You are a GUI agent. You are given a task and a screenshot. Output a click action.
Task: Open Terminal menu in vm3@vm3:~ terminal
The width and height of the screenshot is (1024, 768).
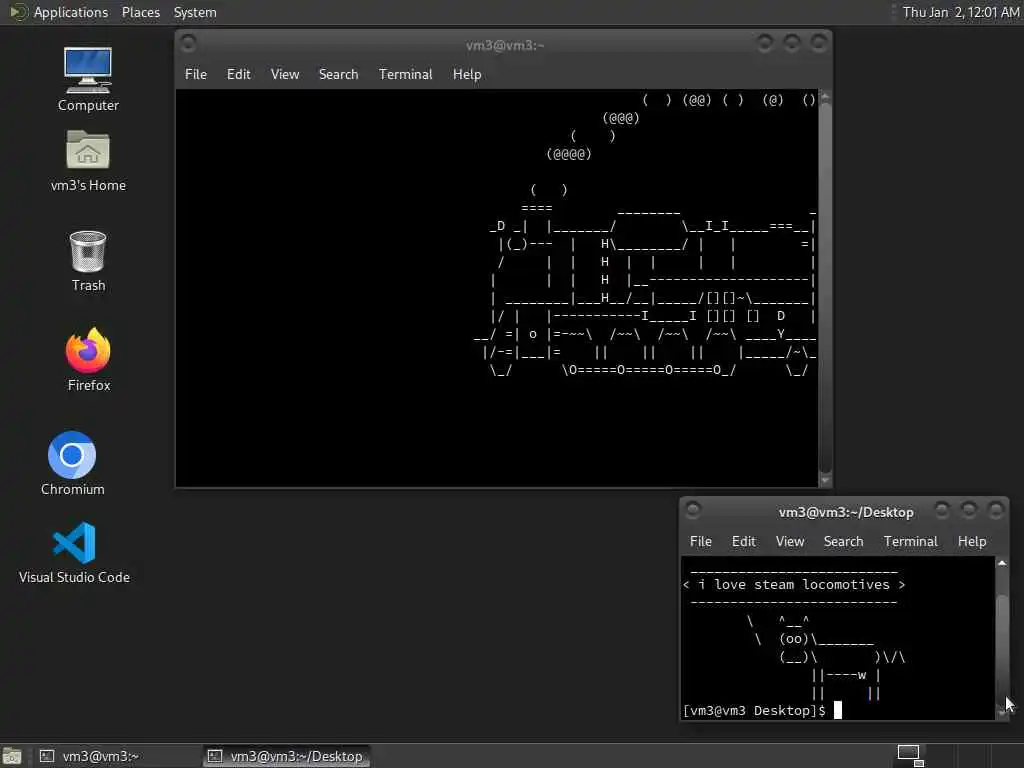(x=406, y=74)
